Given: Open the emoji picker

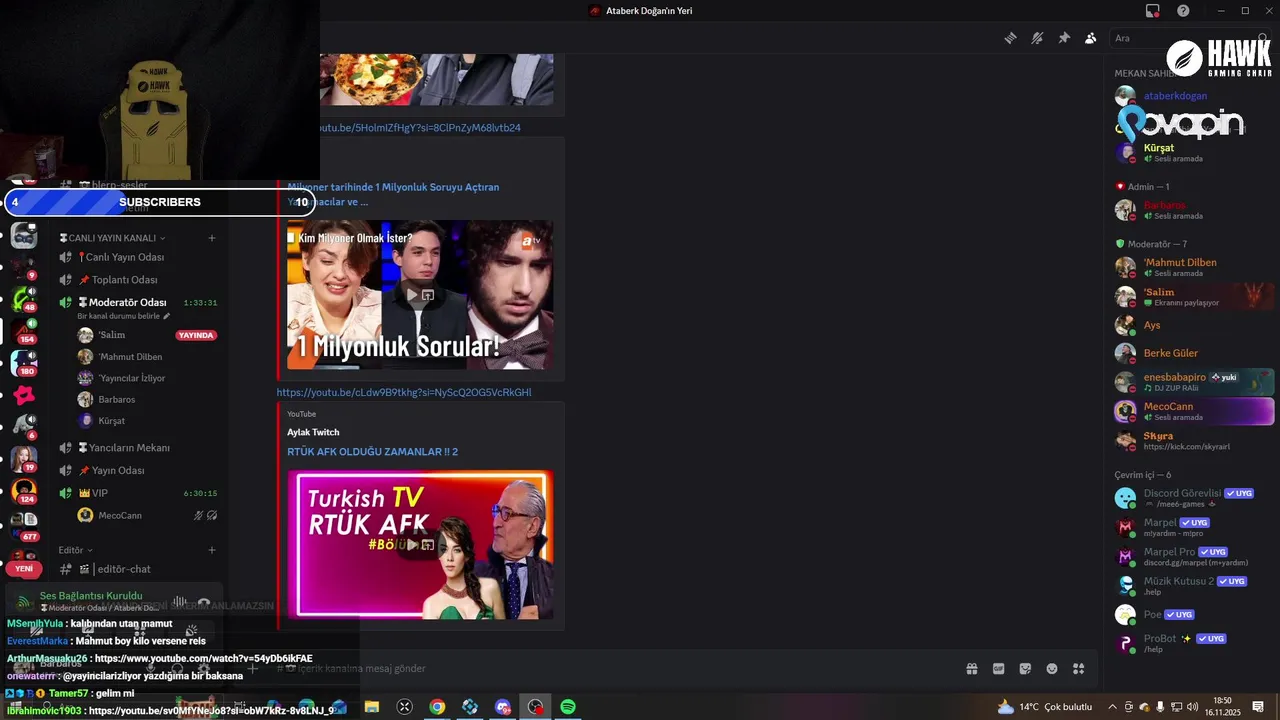Looking at the screenshot, I should coord(1052,668).
